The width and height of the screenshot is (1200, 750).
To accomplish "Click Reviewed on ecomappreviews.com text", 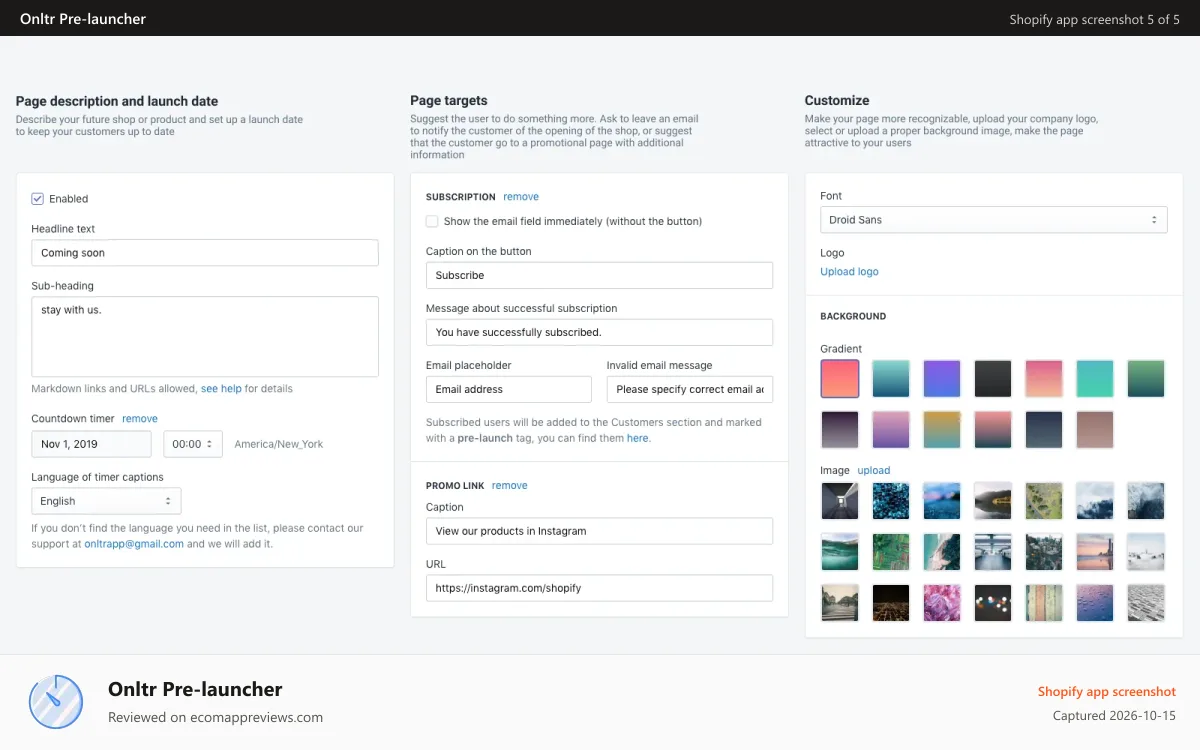I will [215, 717].
